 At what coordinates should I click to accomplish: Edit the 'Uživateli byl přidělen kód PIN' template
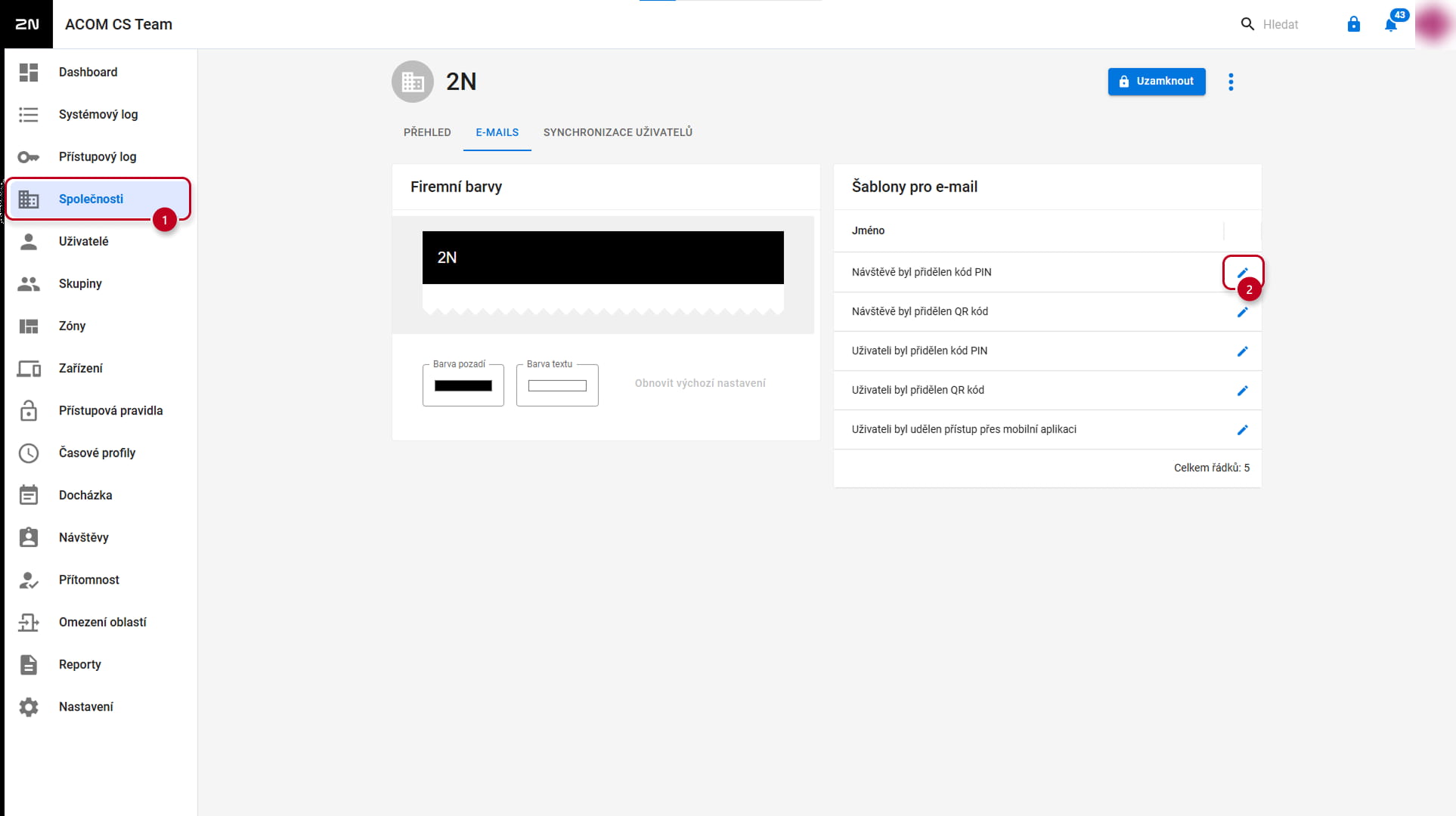pos(1242,351)
